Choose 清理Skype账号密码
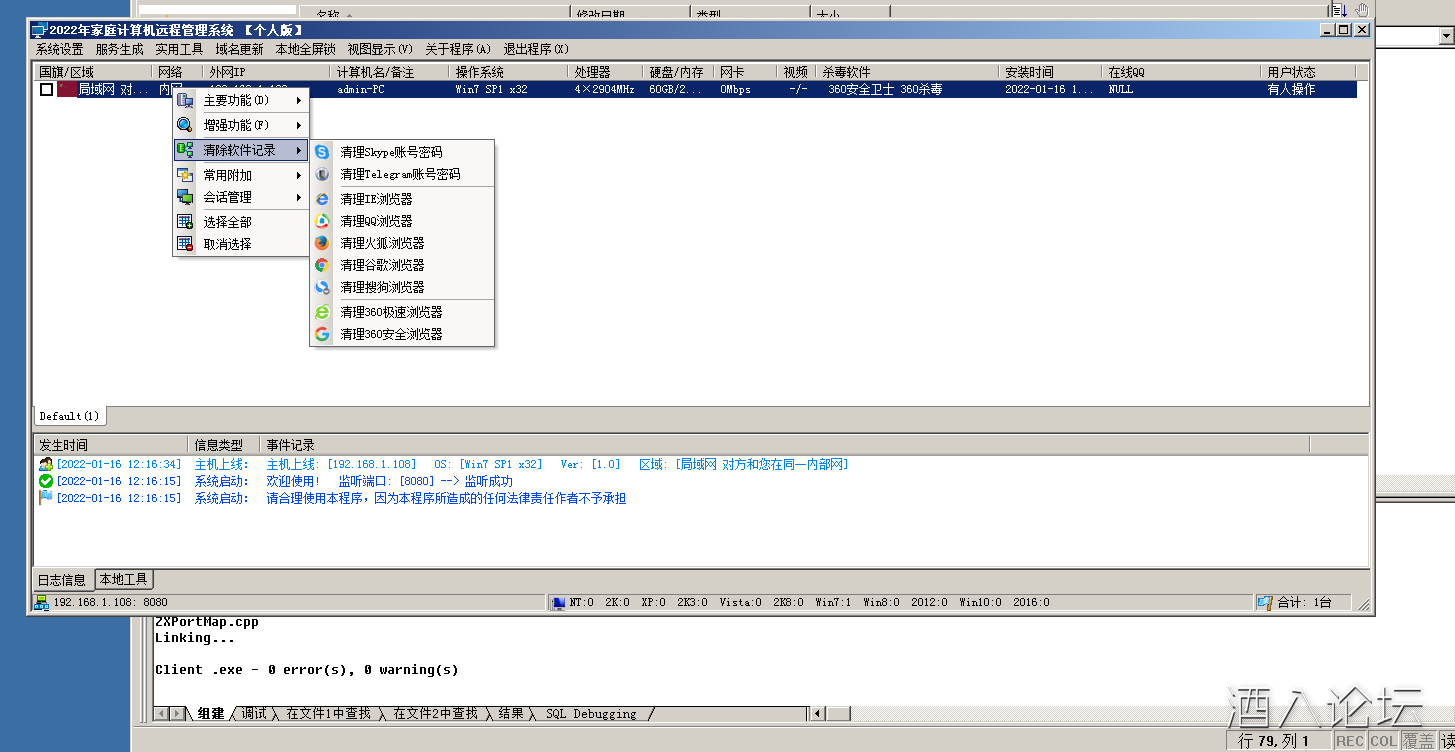 (402, 152)
